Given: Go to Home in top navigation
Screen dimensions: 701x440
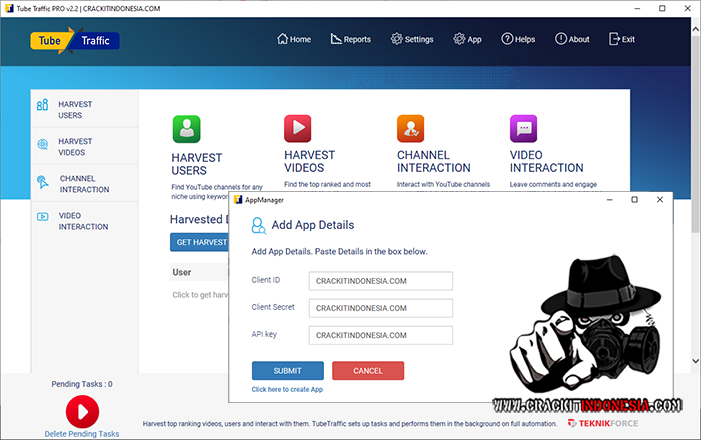Looking at the screenshot, I should (x=293, y=40).
